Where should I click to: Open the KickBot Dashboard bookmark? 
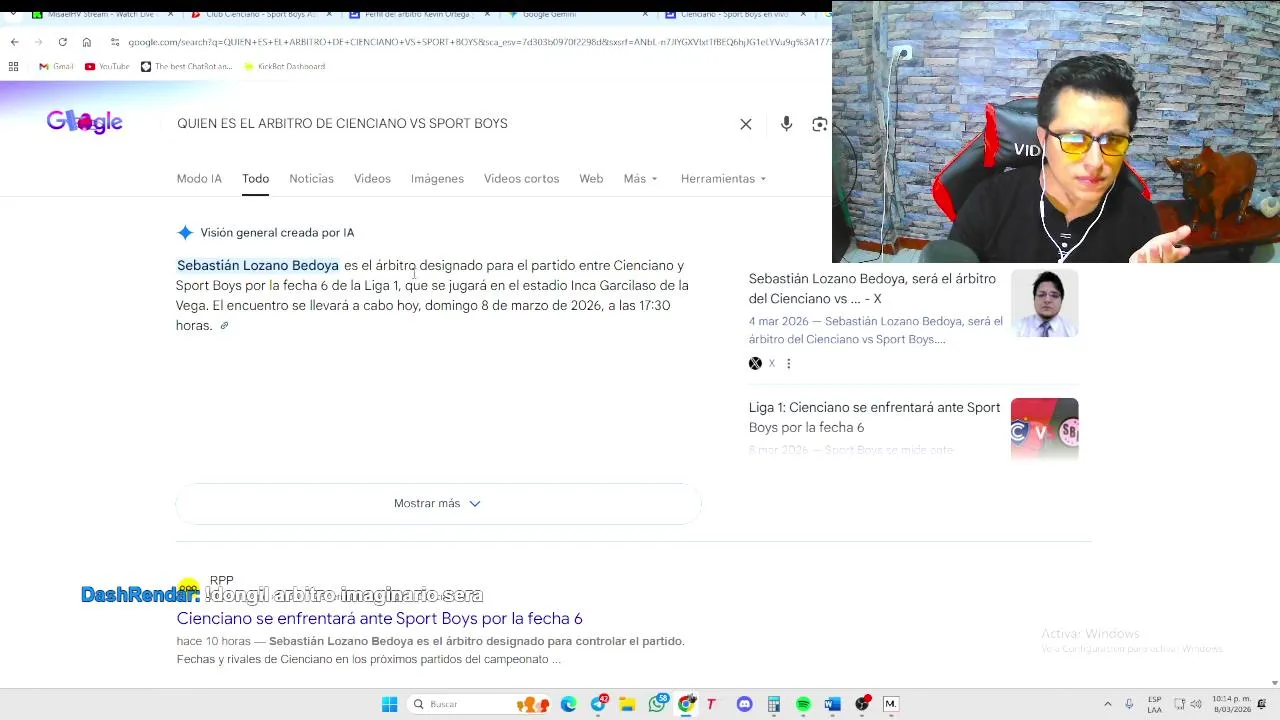[x=284, y=66]
